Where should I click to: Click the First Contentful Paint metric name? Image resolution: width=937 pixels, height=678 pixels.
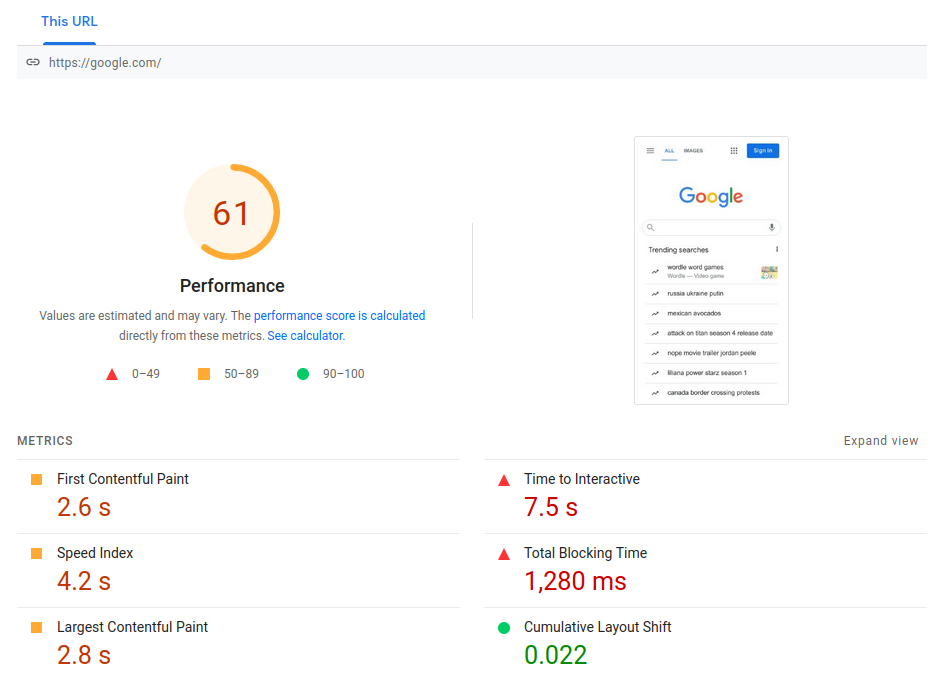(x=123, y=479)
